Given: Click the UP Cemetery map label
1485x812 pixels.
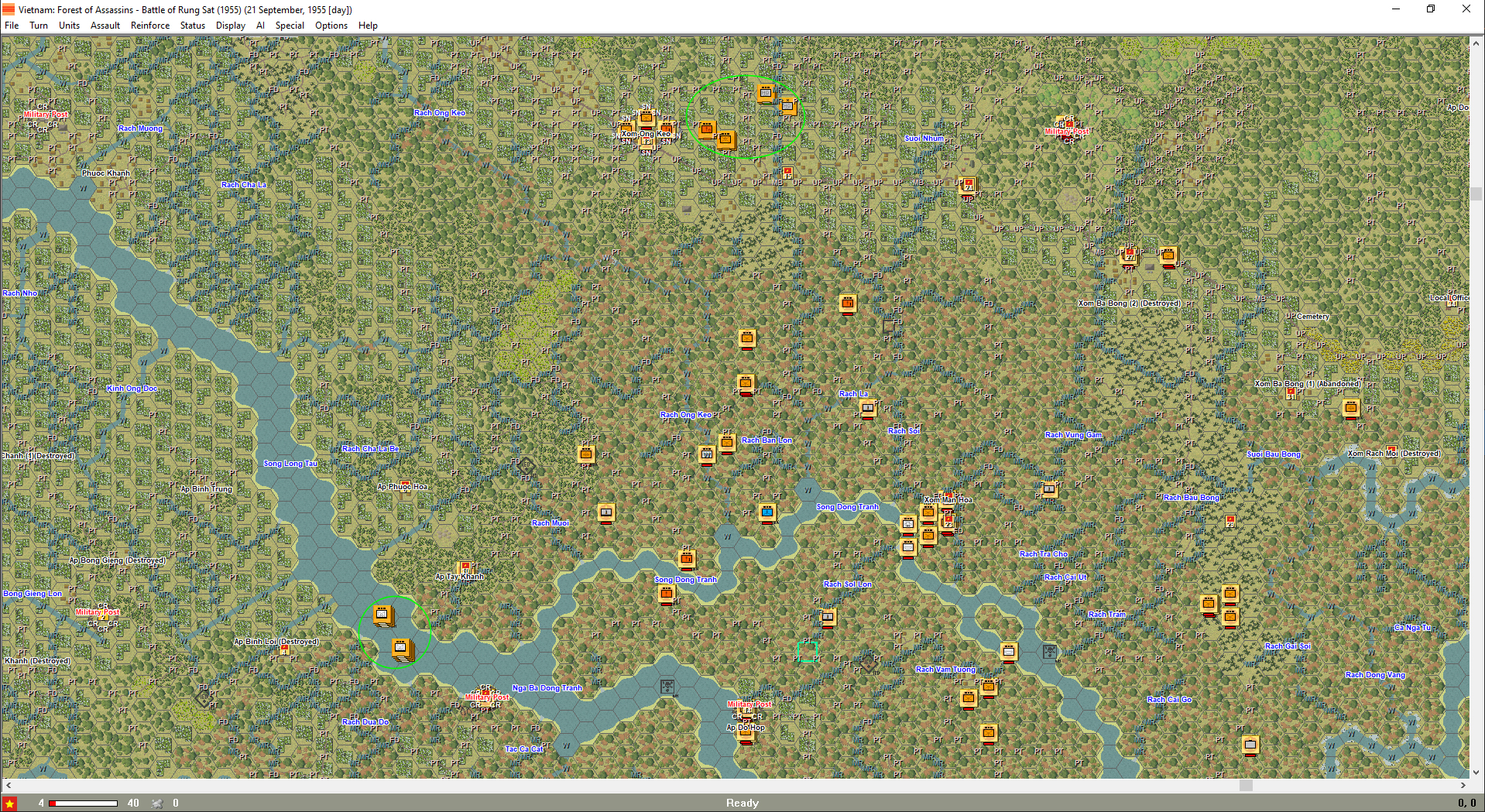Looking at the screenshot, I should [1307, 317].
